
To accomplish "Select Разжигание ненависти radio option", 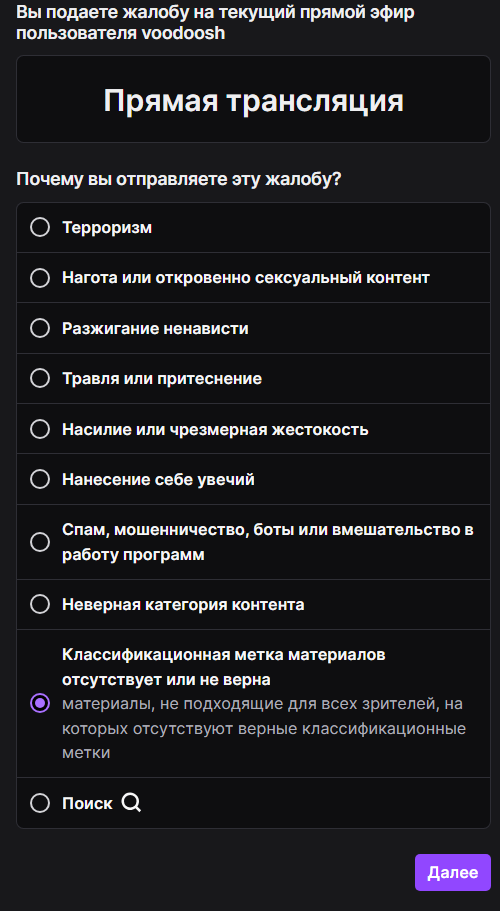I will tap(39, 328).
